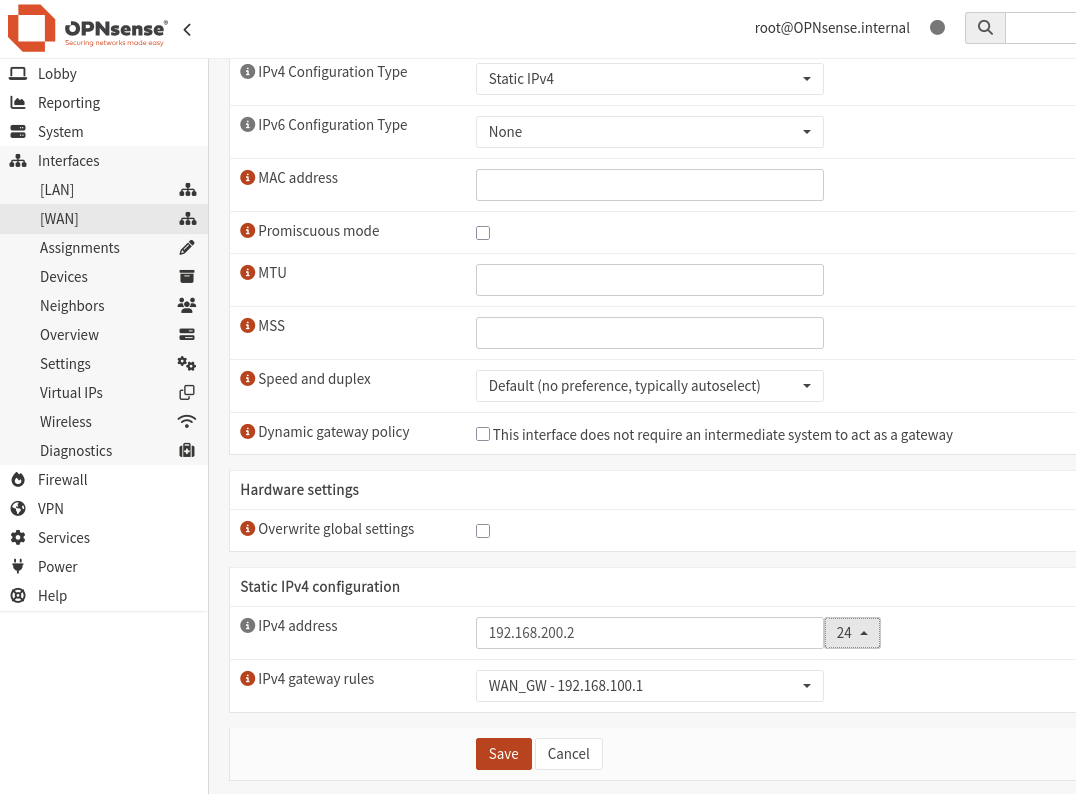Go to the Lobby menu
The height and width of the screenshot is (794, 1076).
coord(57,73)
